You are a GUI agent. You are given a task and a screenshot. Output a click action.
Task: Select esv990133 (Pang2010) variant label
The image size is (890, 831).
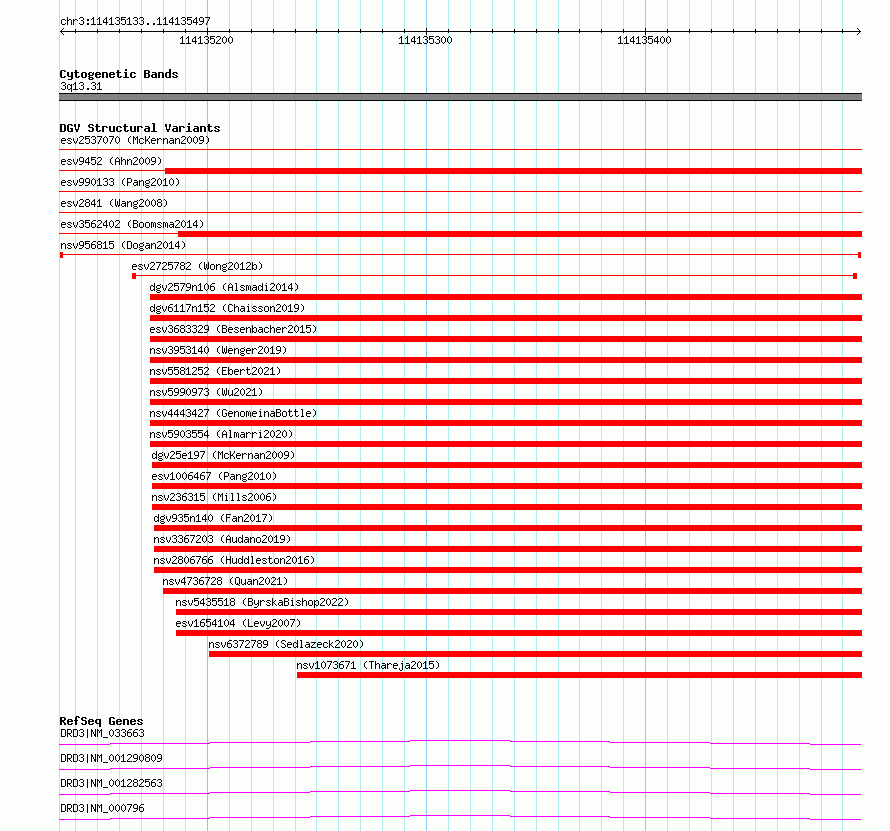coord(120,182)
